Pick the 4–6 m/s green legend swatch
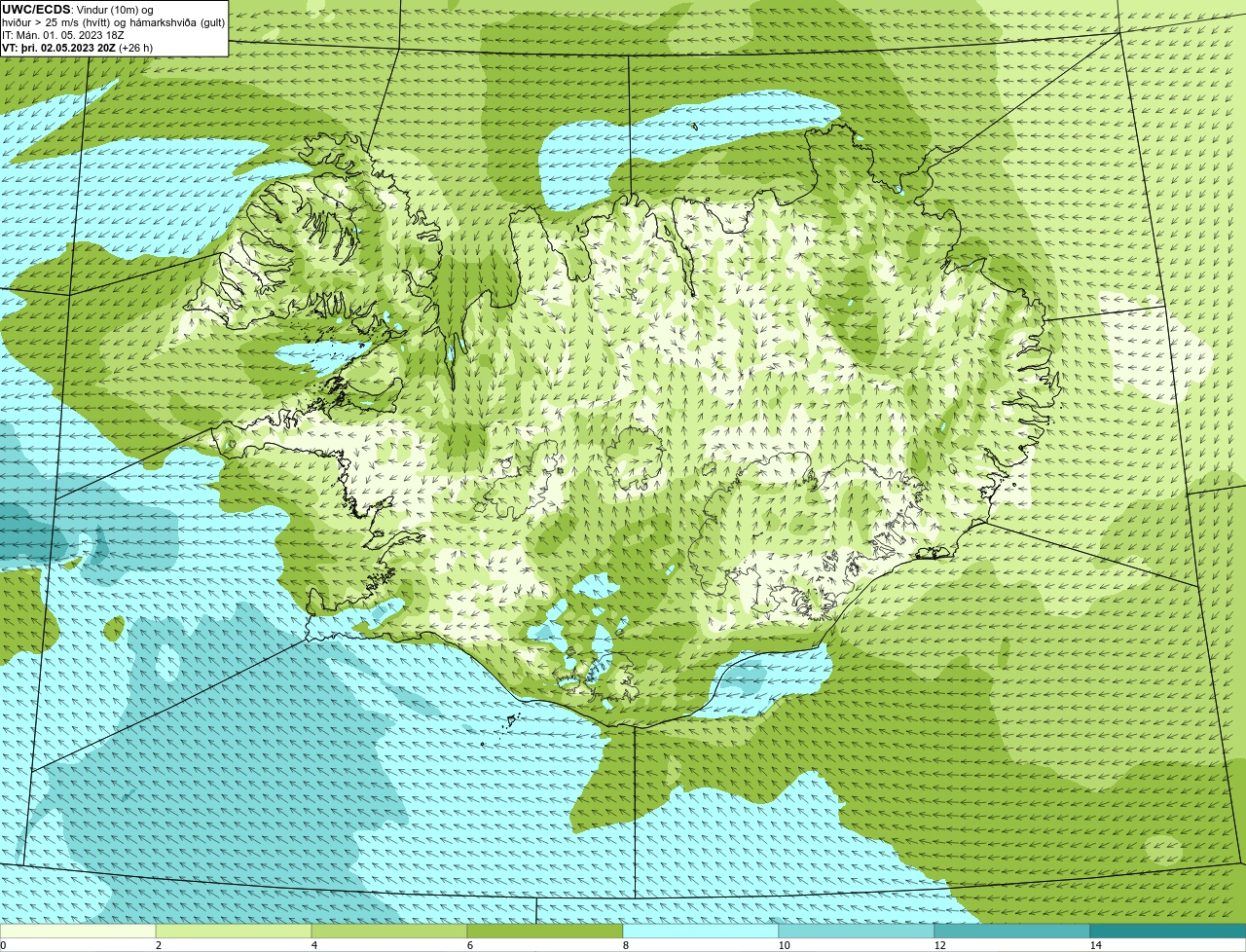Viewport: 1246px width, 952px height. click(x=389, y=931)
